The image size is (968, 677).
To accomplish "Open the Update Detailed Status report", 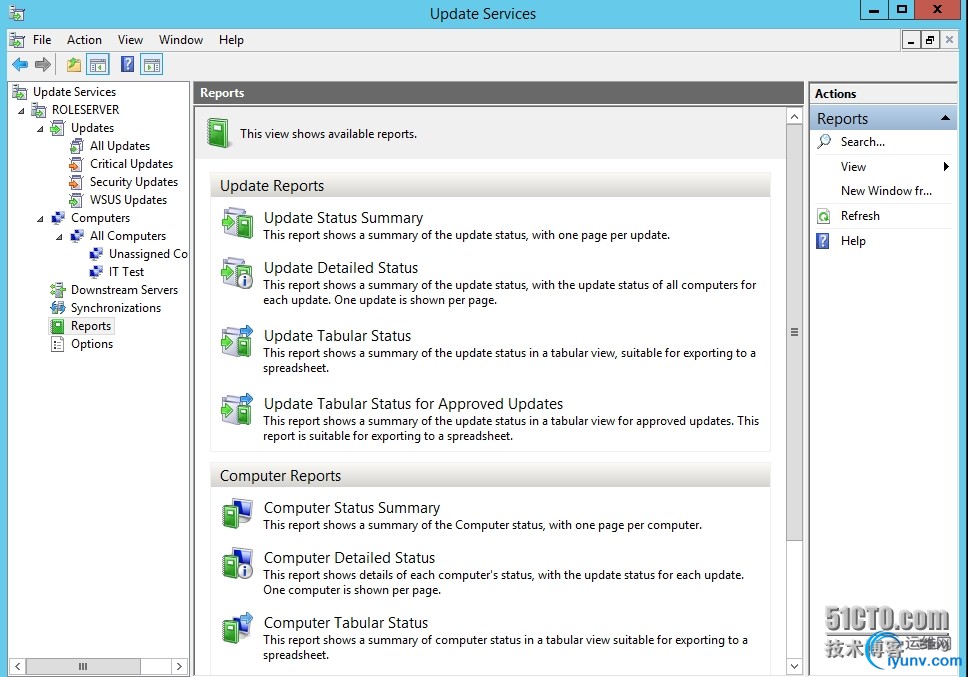I will [x=341, y=268].
